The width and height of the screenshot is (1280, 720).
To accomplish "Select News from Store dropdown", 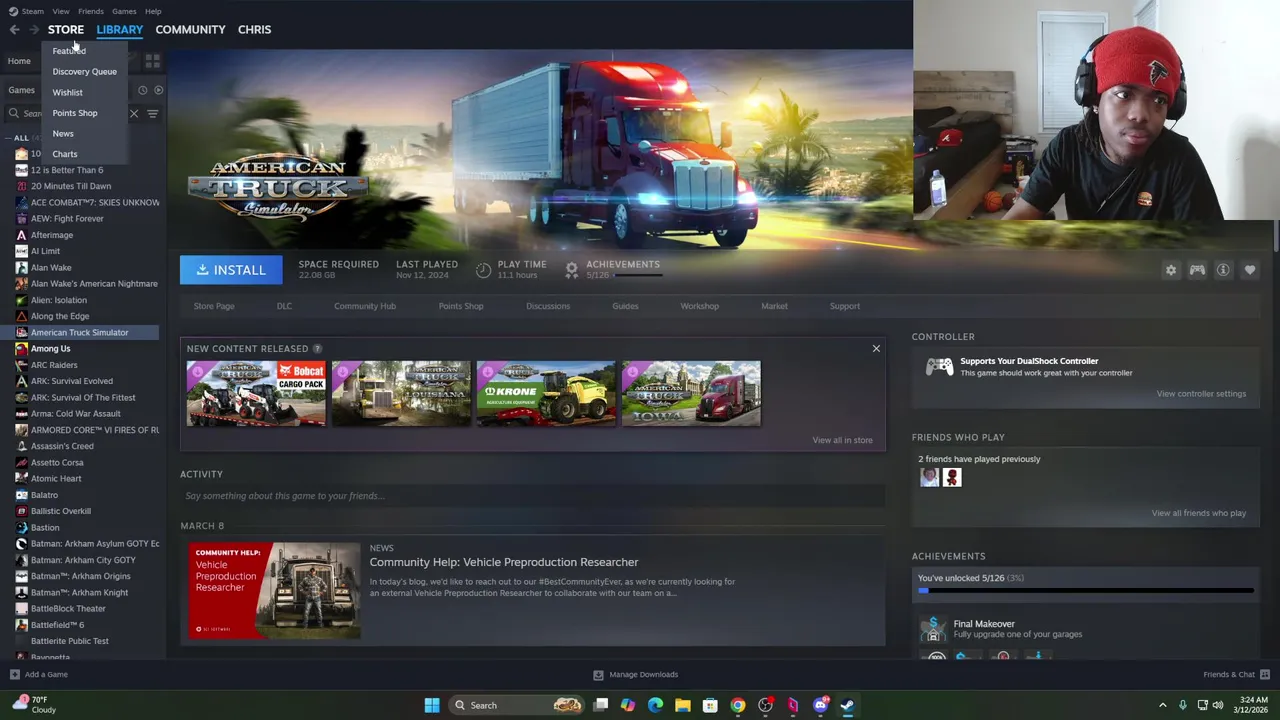I will (x=63, y=134).
